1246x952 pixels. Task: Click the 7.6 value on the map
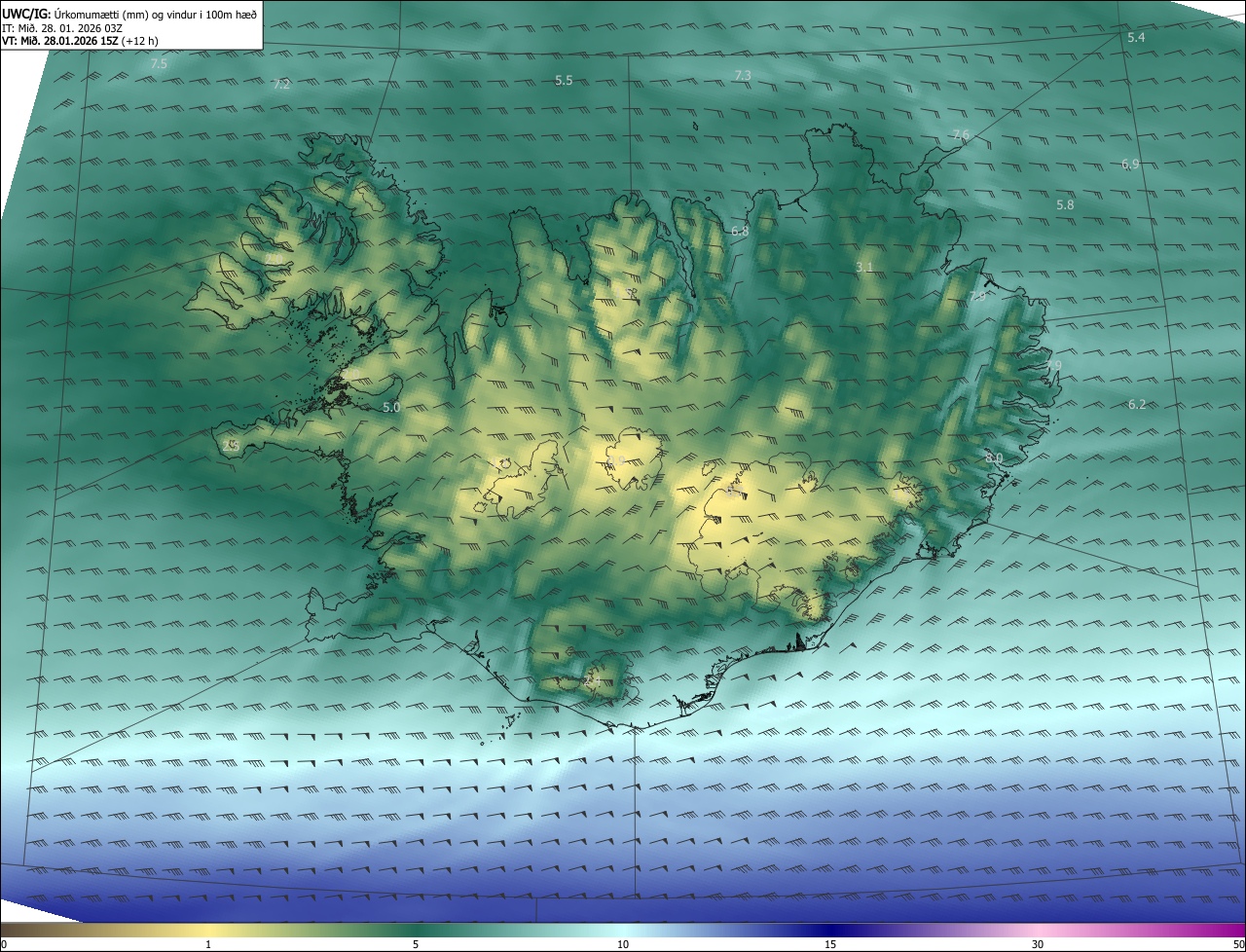tap(961, 134)
